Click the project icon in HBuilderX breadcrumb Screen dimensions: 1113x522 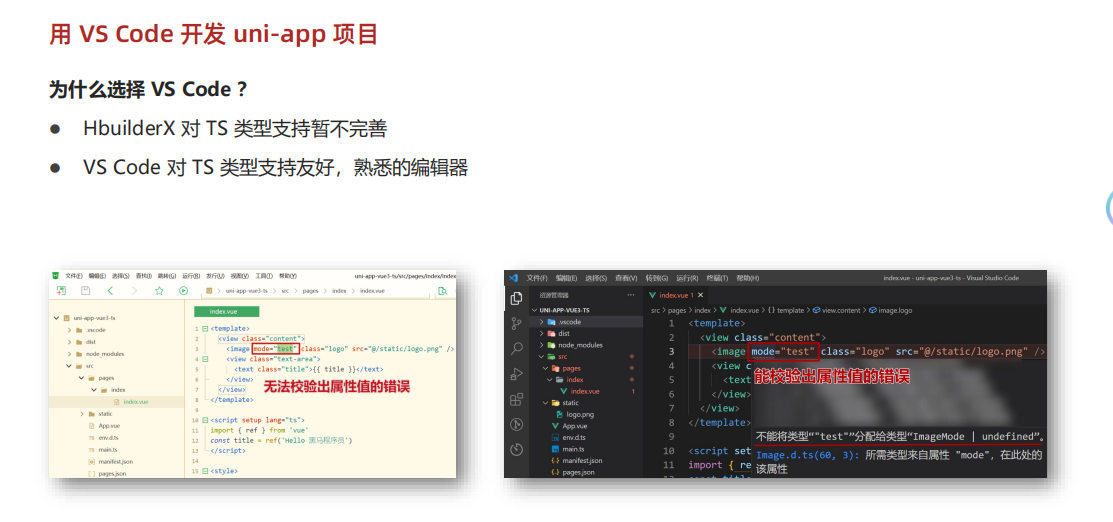point(209,290)
